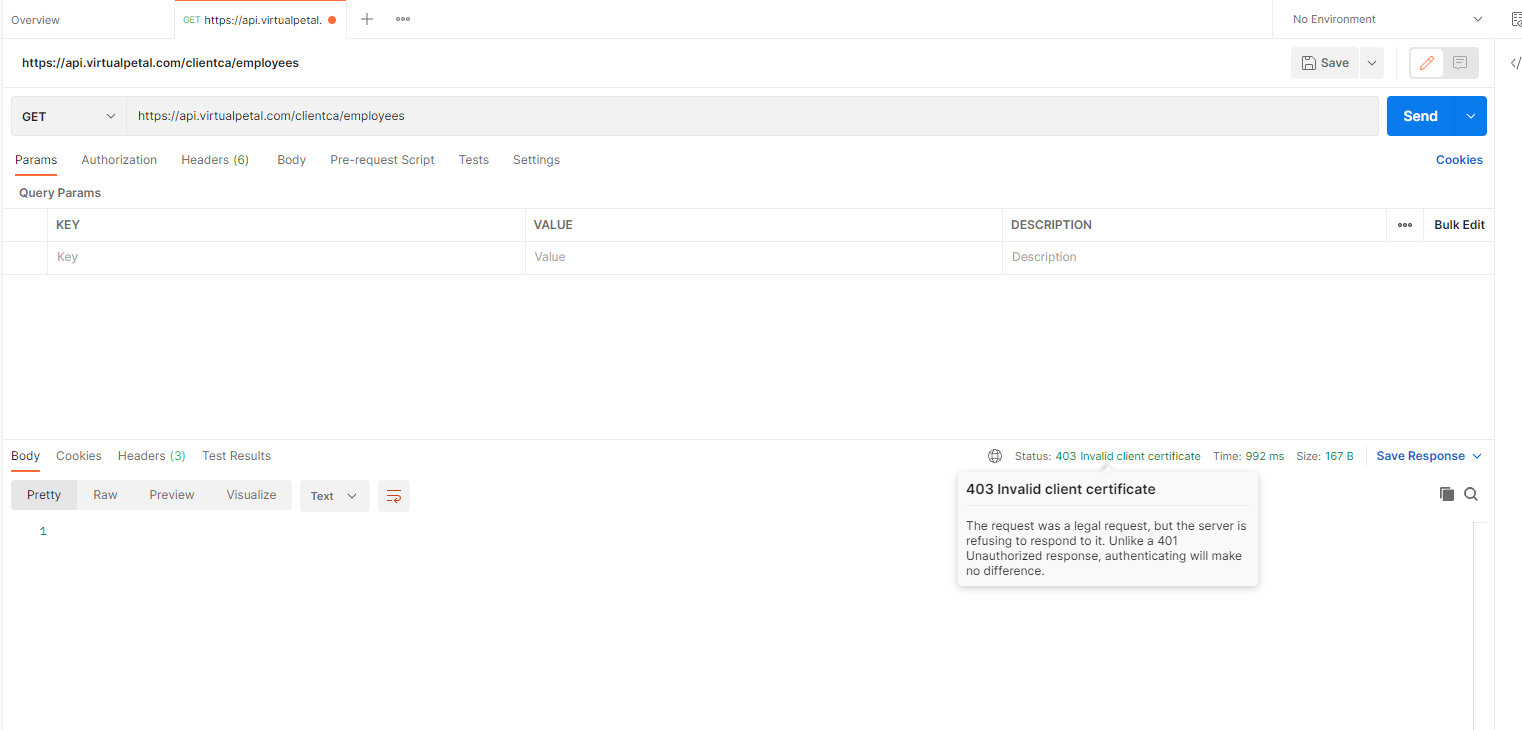Screen dimensions: 1522x730
Task: Click the KEY column header
Action: tap(68, 225)
